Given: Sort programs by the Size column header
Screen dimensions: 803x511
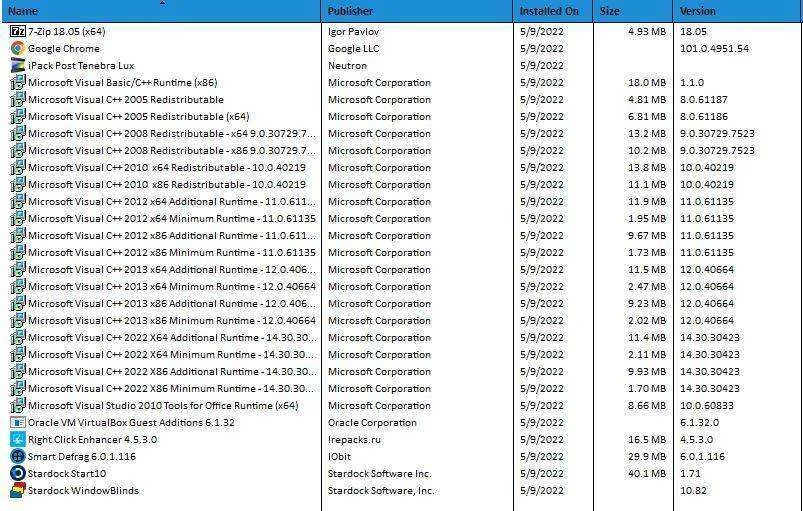Looking at the screenshot, I should pos(633,11).
